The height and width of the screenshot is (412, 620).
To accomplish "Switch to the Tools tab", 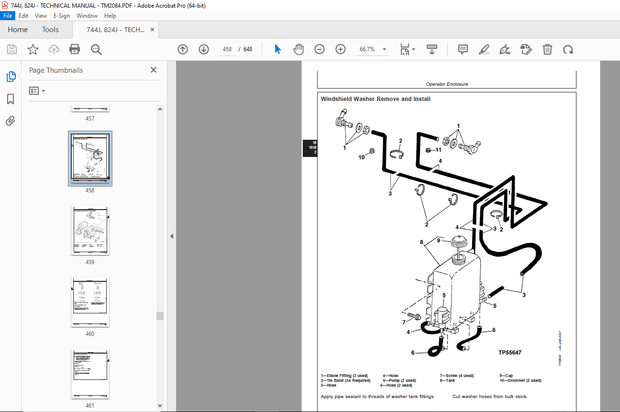I will [x=50, y=30].
